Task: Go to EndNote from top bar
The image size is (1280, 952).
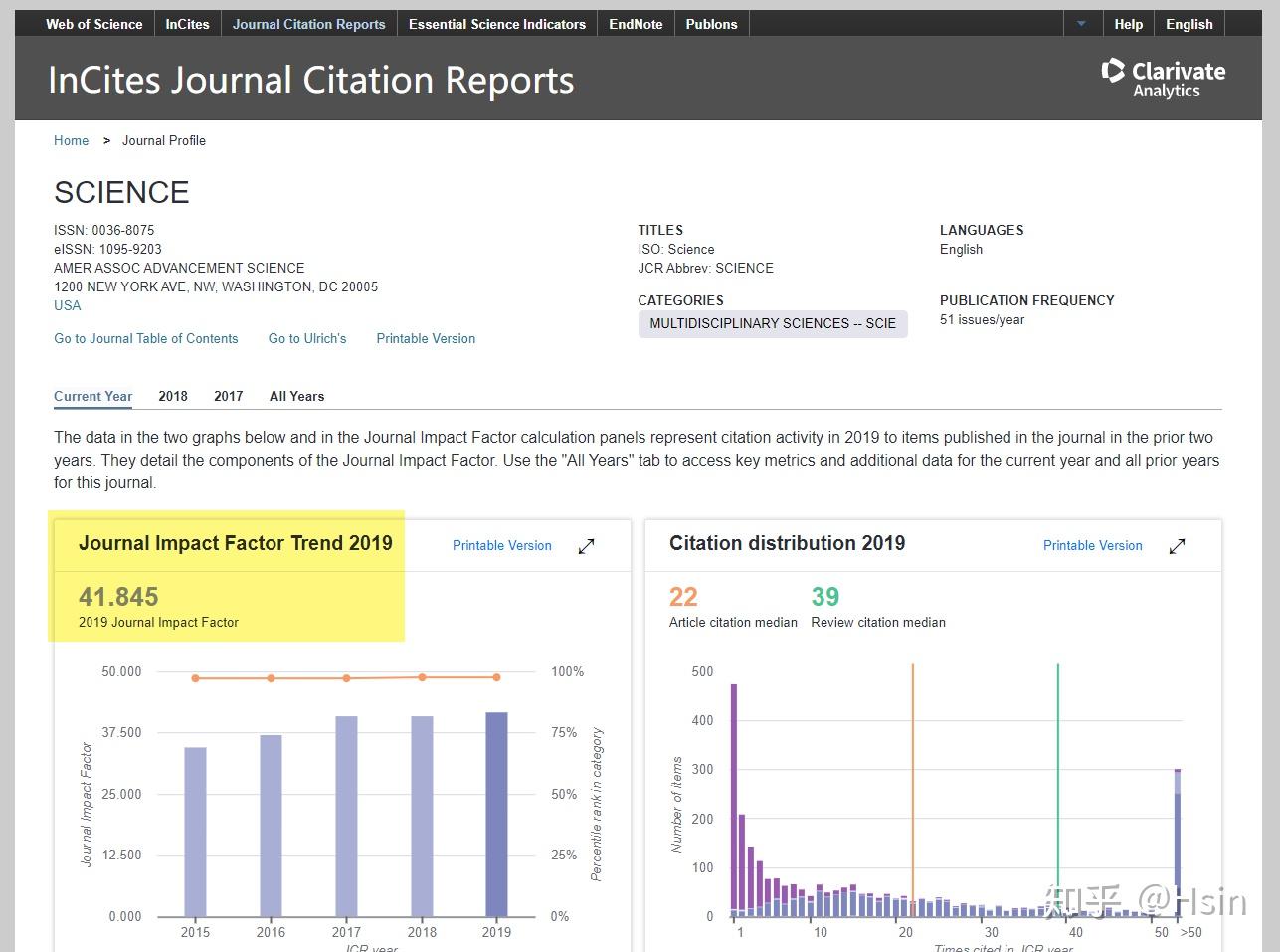Action: pyautogui.click(x=636, y=24)
